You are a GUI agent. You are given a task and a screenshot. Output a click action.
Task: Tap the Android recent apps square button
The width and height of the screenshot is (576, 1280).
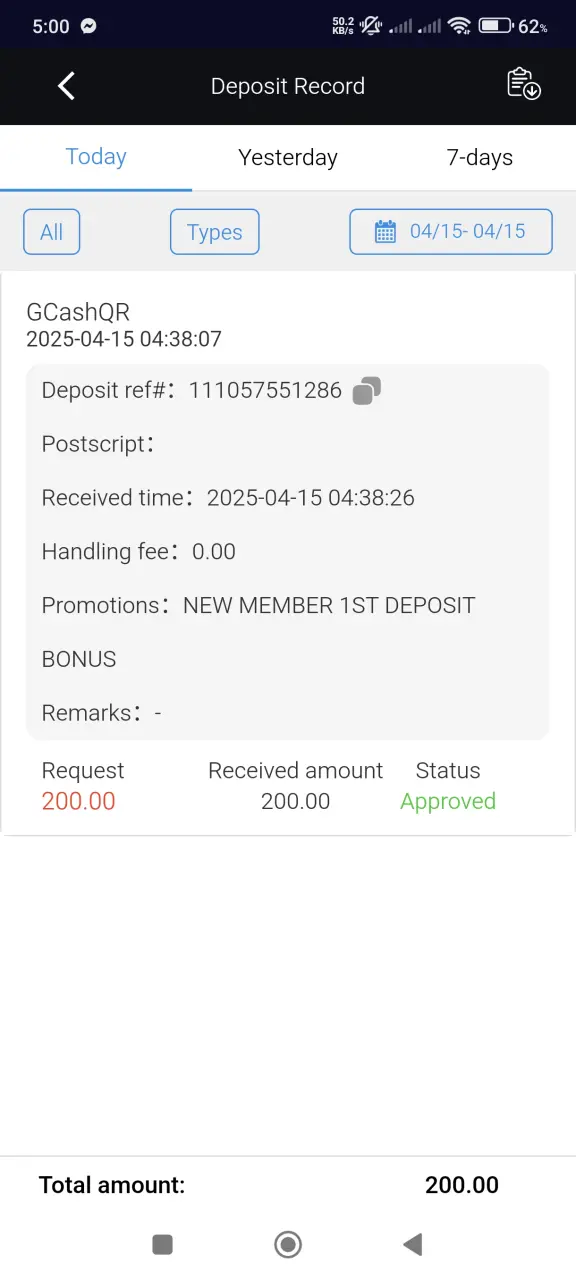tap(162, 1244)
